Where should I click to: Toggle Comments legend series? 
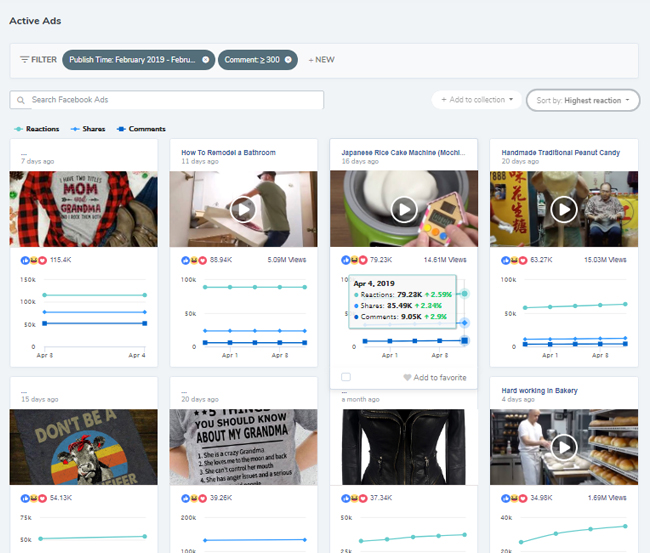[141, 129]
